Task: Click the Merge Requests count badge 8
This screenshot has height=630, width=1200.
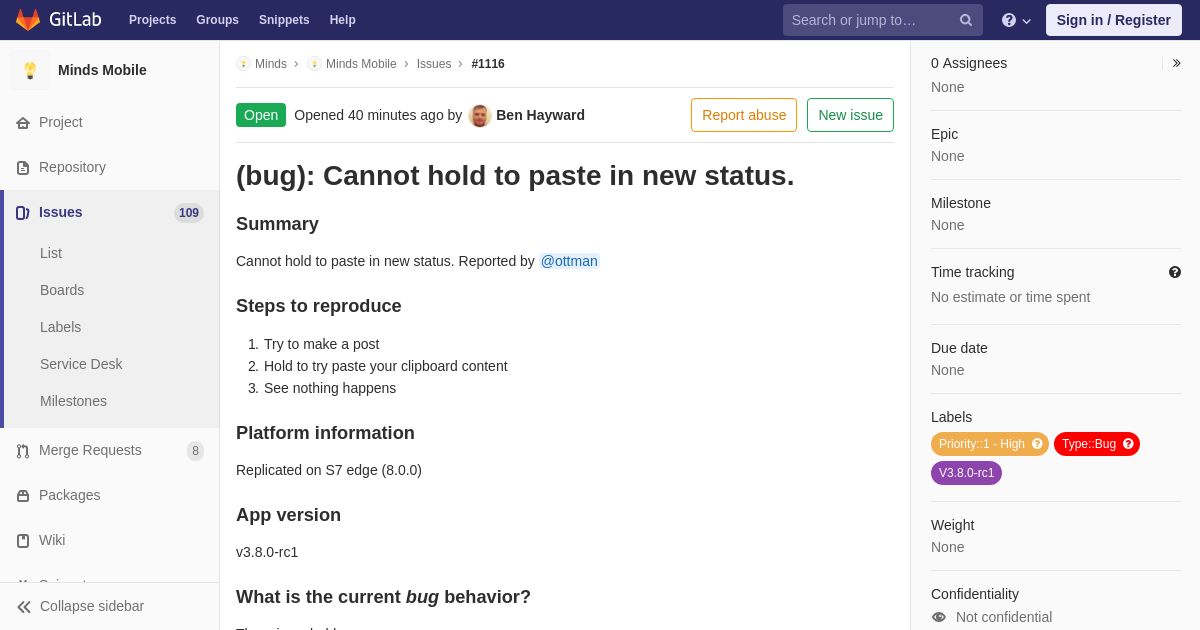Action: 195,451
